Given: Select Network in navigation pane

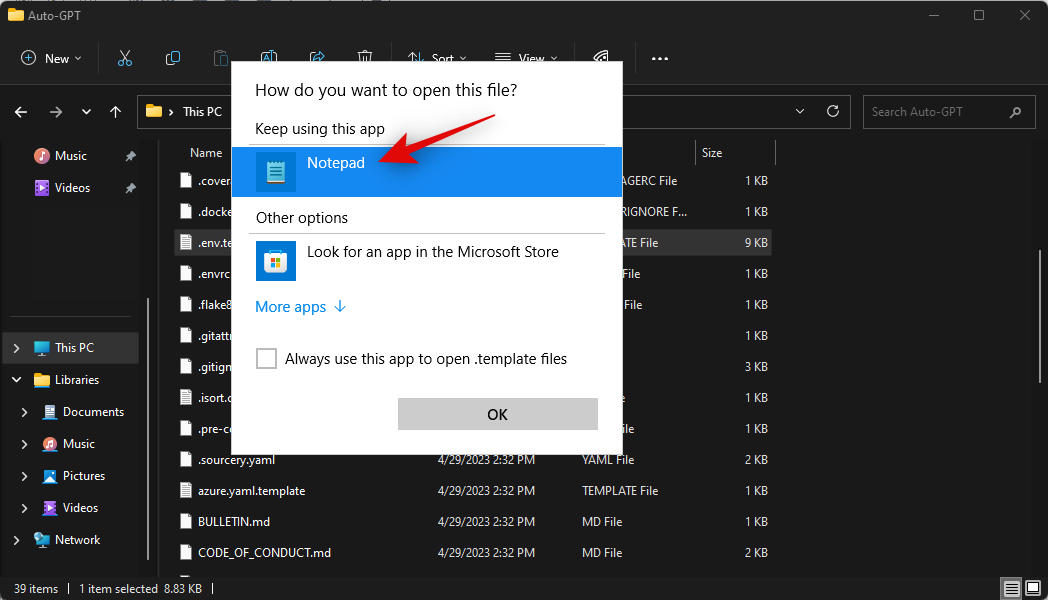Looking at the screenshot, I should (x=77, y=540).
